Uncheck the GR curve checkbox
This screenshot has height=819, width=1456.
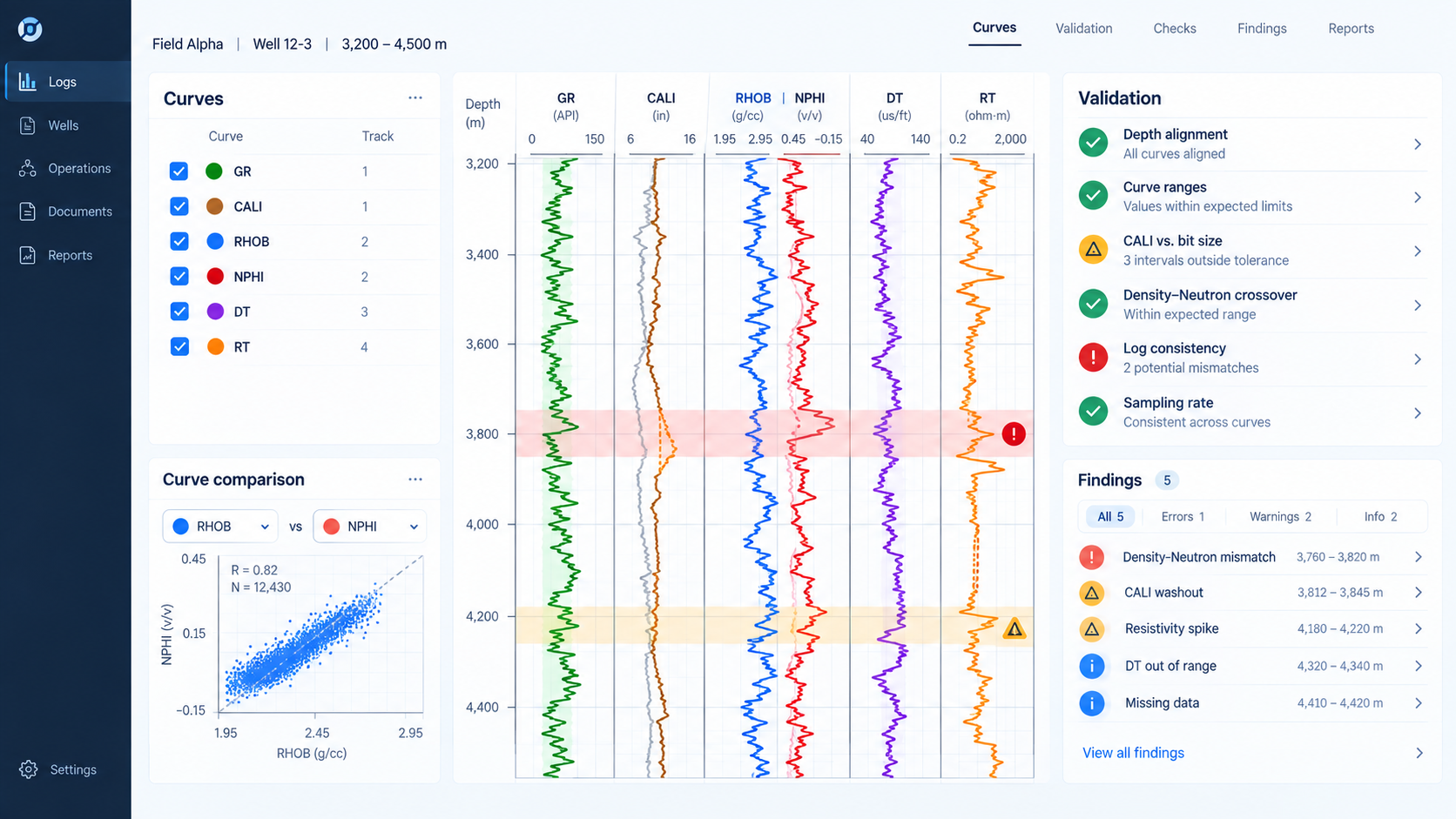pyautogui.click(x=179, y=171)
